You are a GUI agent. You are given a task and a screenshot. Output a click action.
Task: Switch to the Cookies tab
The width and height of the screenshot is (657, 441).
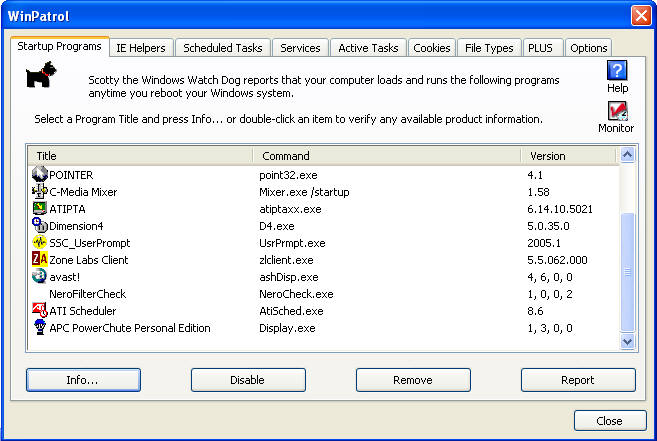pos(432,48)
